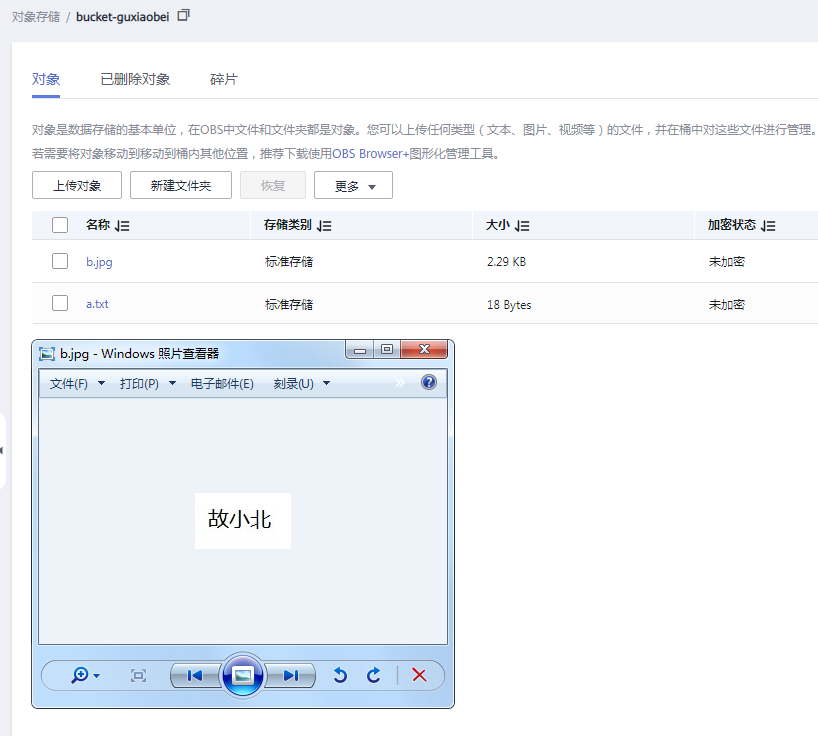This screenshot has width=818, height=736.
Task: Open the a.txt object link
Action: [97, 304]
